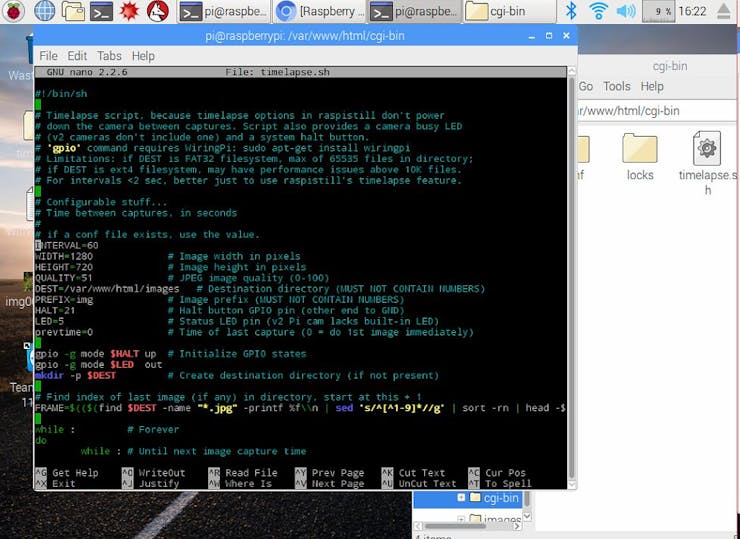Open the Tools menu in file manager
Screen dimensions: 740x539
pyautogui.click(x=616, y=86)
